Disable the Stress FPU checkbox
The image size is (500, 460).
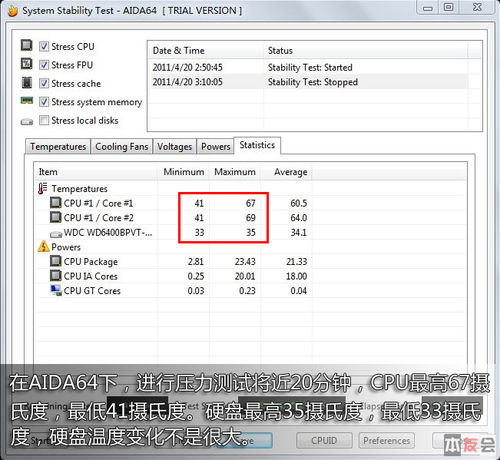(x=44, y=65)
